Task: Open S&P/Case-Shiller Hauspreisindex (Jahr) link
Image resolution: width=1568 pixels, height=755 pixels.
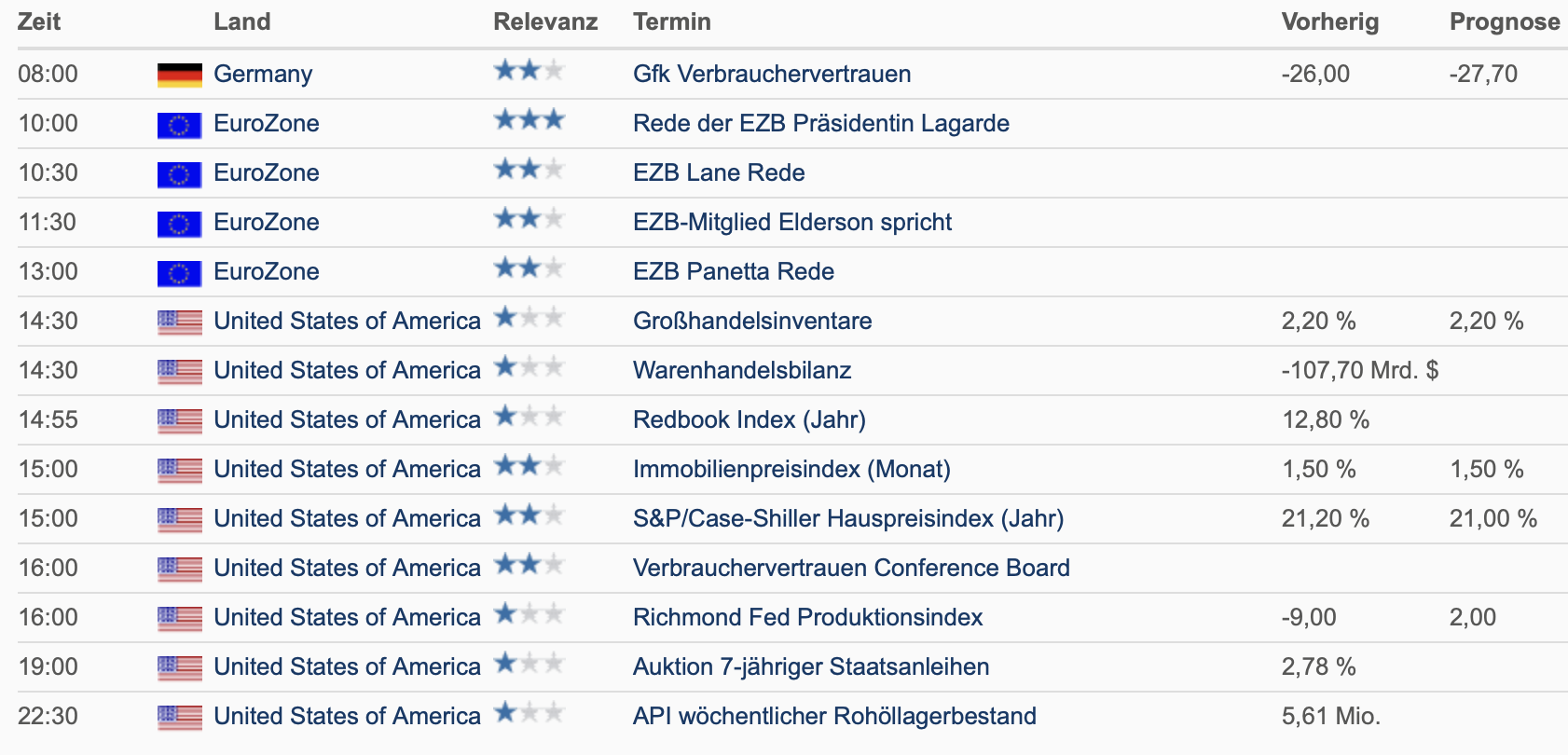Action: point(848,518)
